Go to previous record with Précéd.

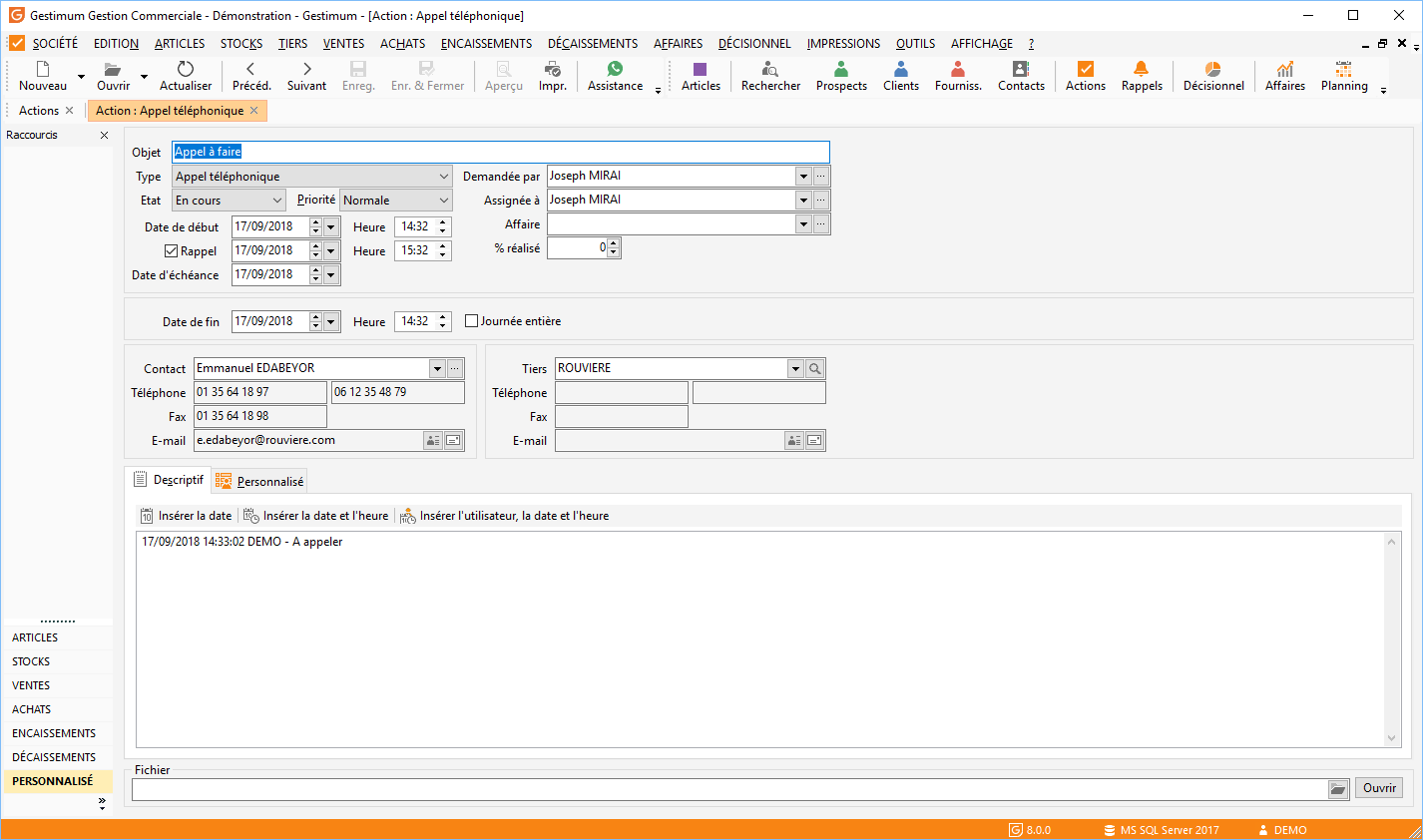pyautogui.click(x=251, y=76)
